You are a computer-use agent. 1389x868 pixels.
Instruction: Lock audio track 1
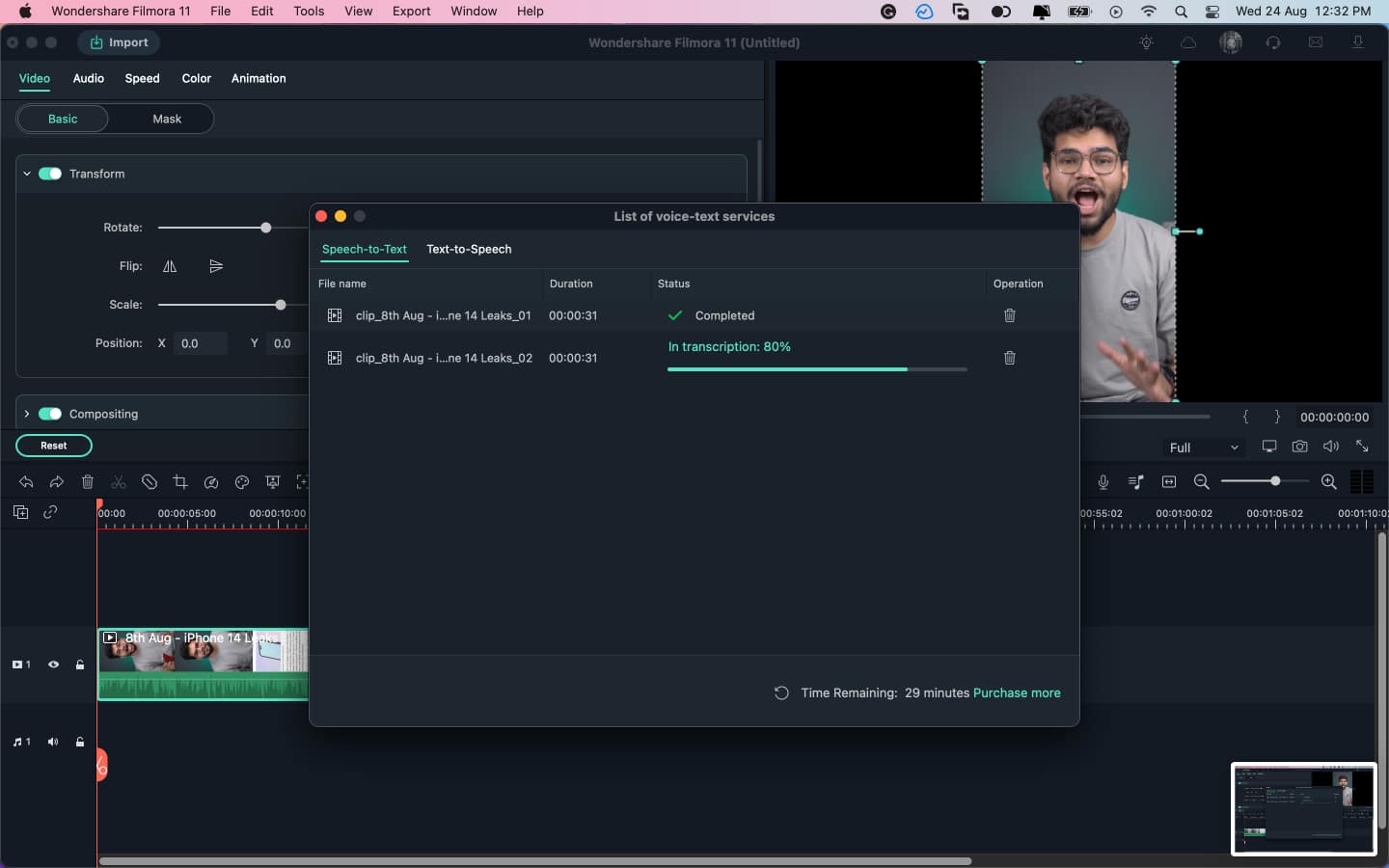(x=80, y=742)
